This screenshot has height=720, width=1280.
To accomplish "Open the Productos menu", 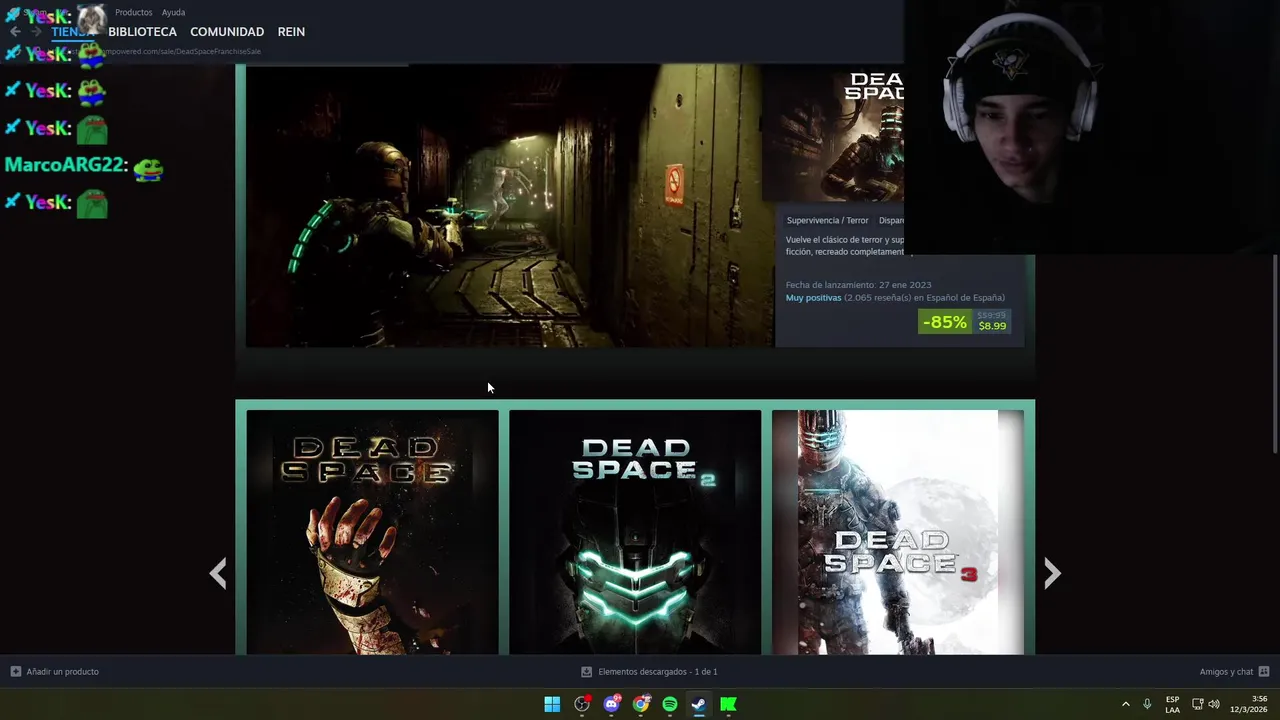I will 134,12.
